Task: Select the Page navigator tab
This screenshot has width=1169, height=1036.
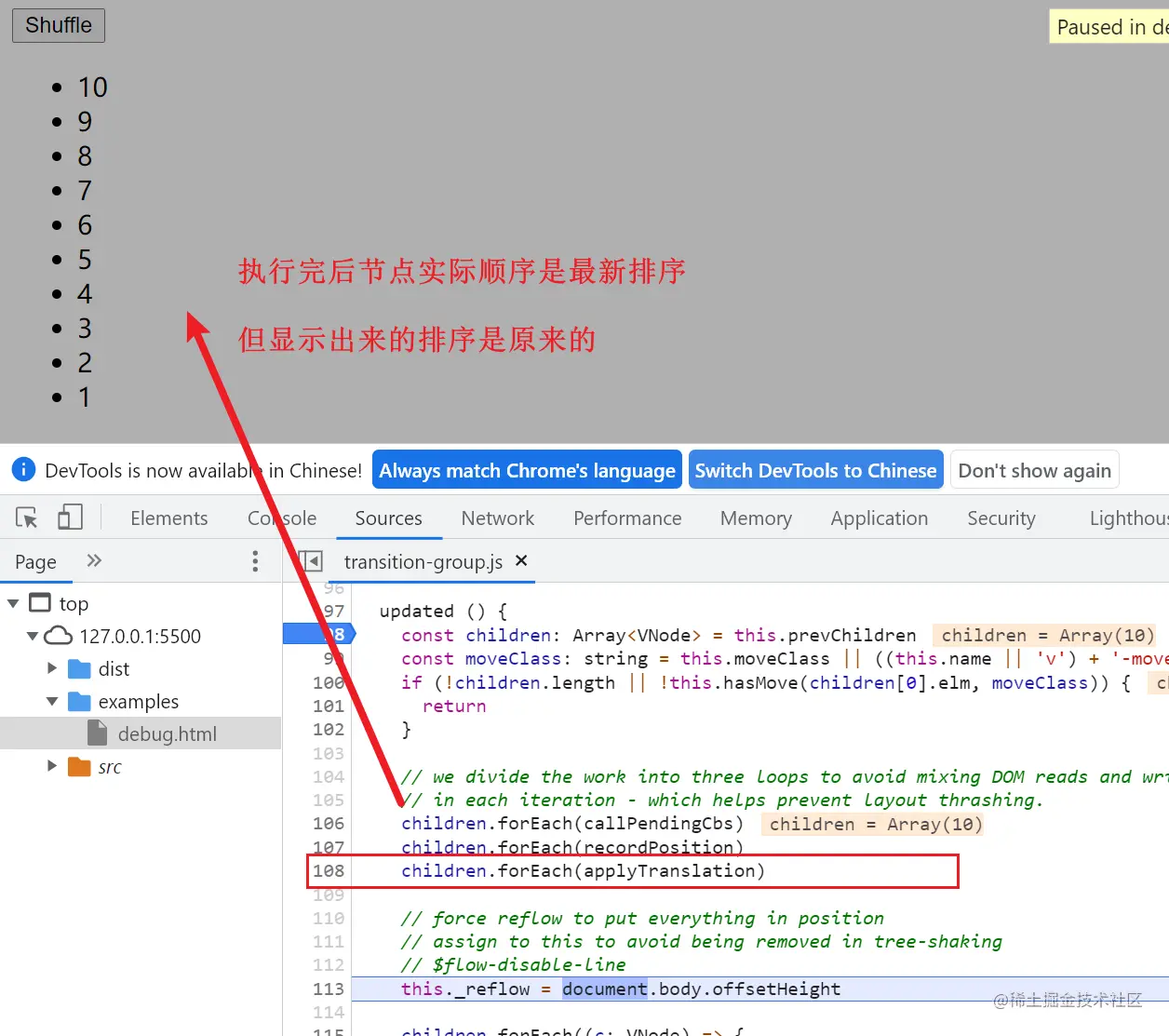Action: click(x=35, y=561)
